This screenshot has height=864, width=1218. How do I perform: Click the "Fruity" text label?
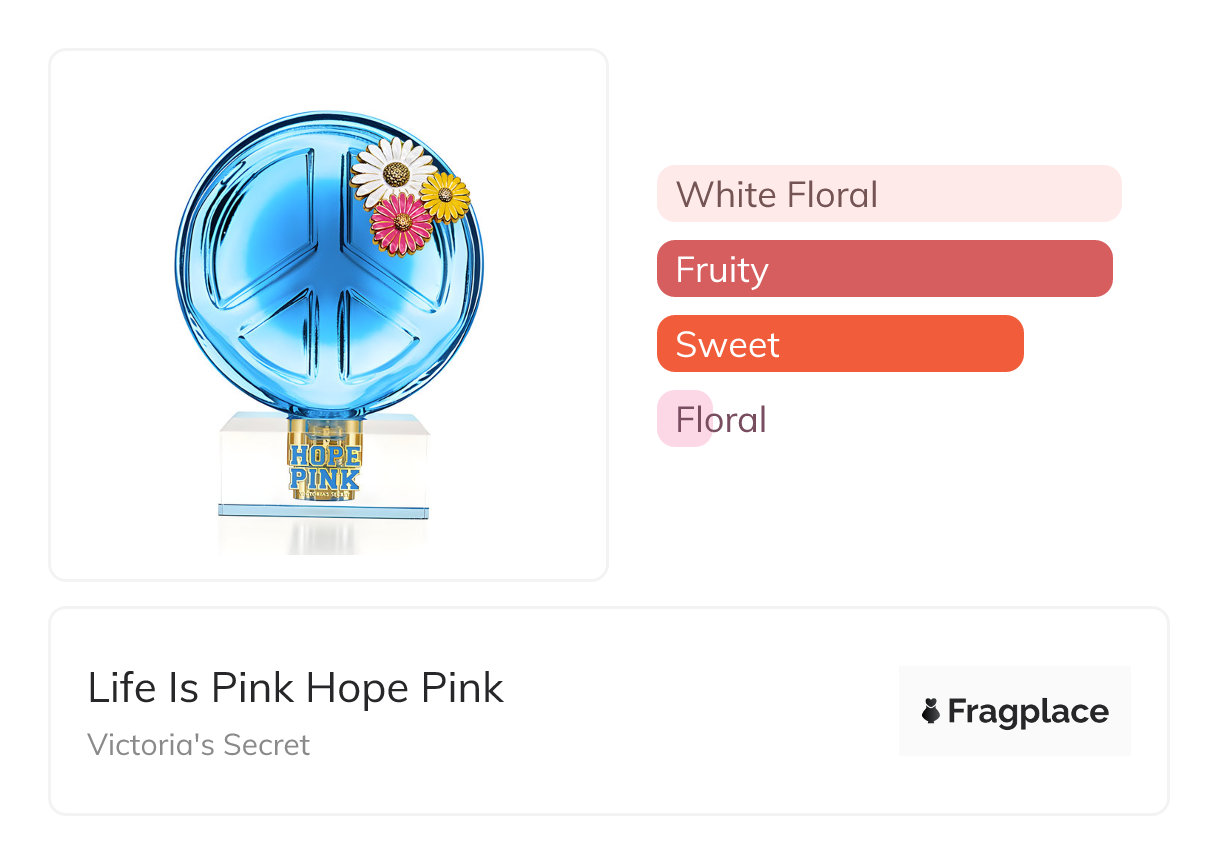[722, 269]
